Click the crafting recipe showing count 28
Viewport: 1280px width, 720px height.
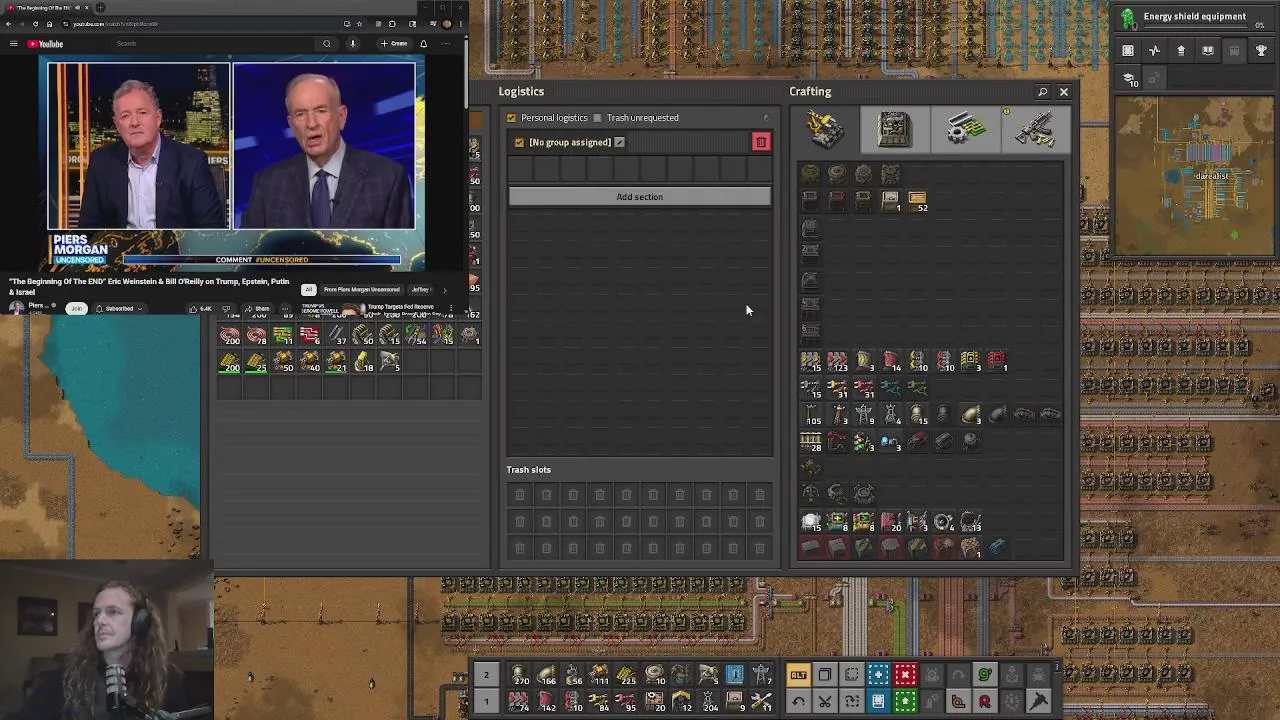point(811,441)
